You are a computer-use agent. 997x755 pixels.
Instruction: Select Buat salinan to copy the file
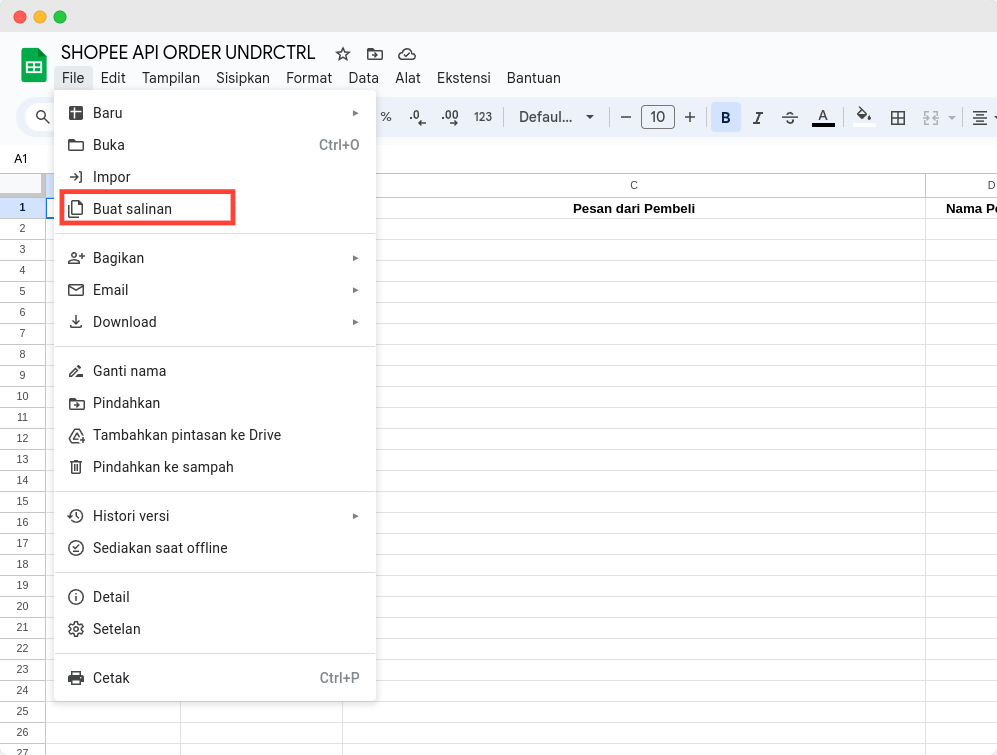[215, 209]
